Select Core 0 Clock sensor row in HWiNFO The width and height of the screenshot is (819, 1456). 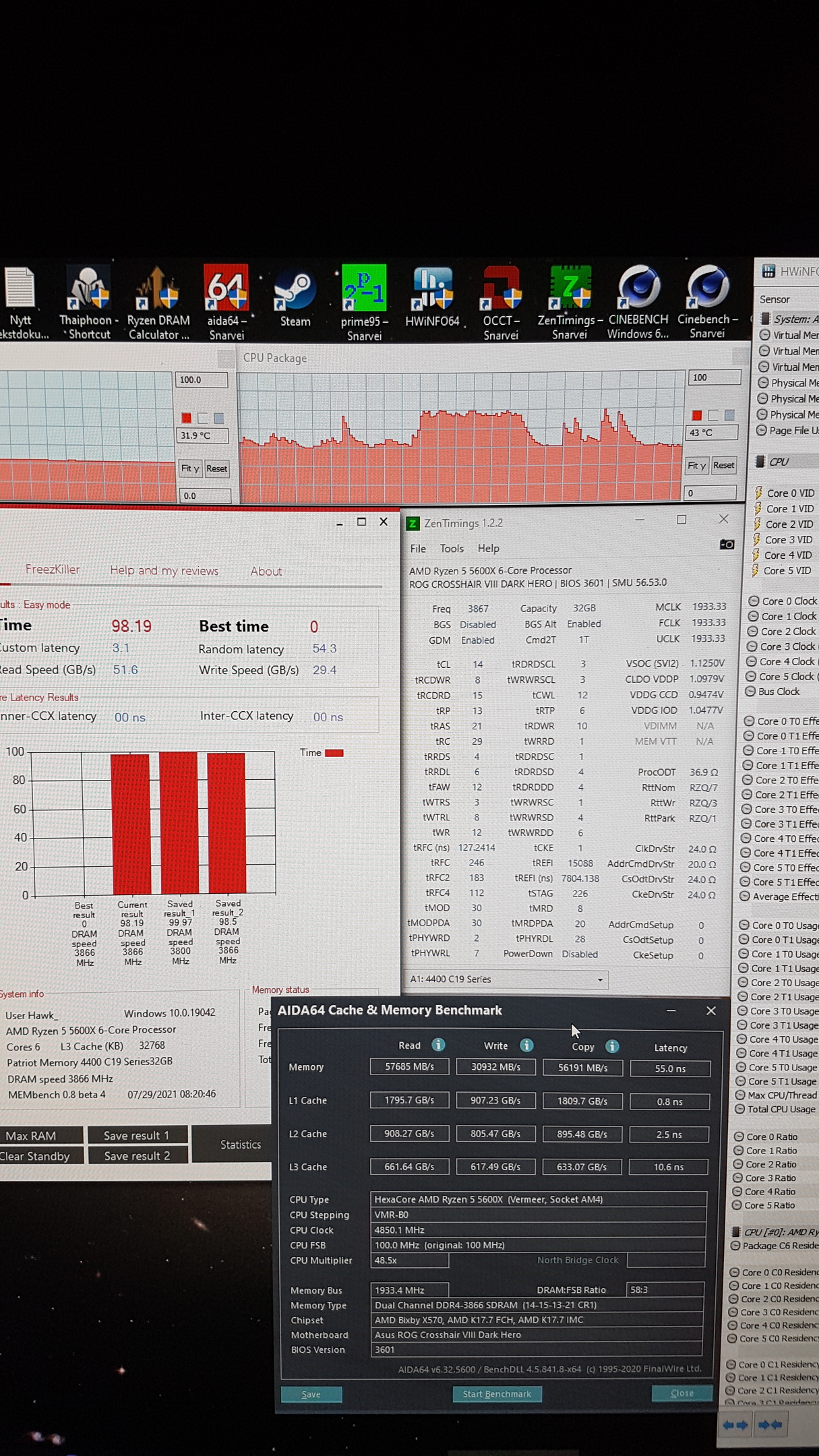click(x=782, y=601)
